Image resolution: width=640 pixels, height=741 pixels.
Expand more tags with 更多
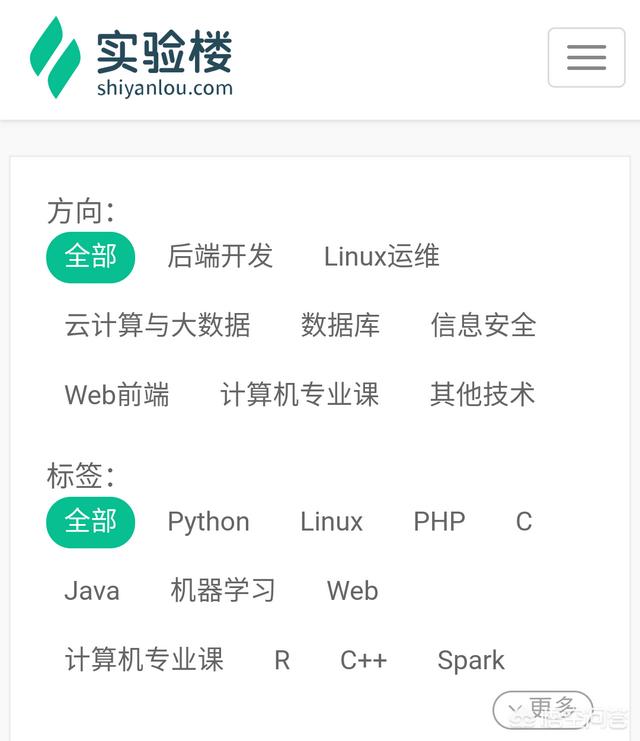(x=544, y=709)
